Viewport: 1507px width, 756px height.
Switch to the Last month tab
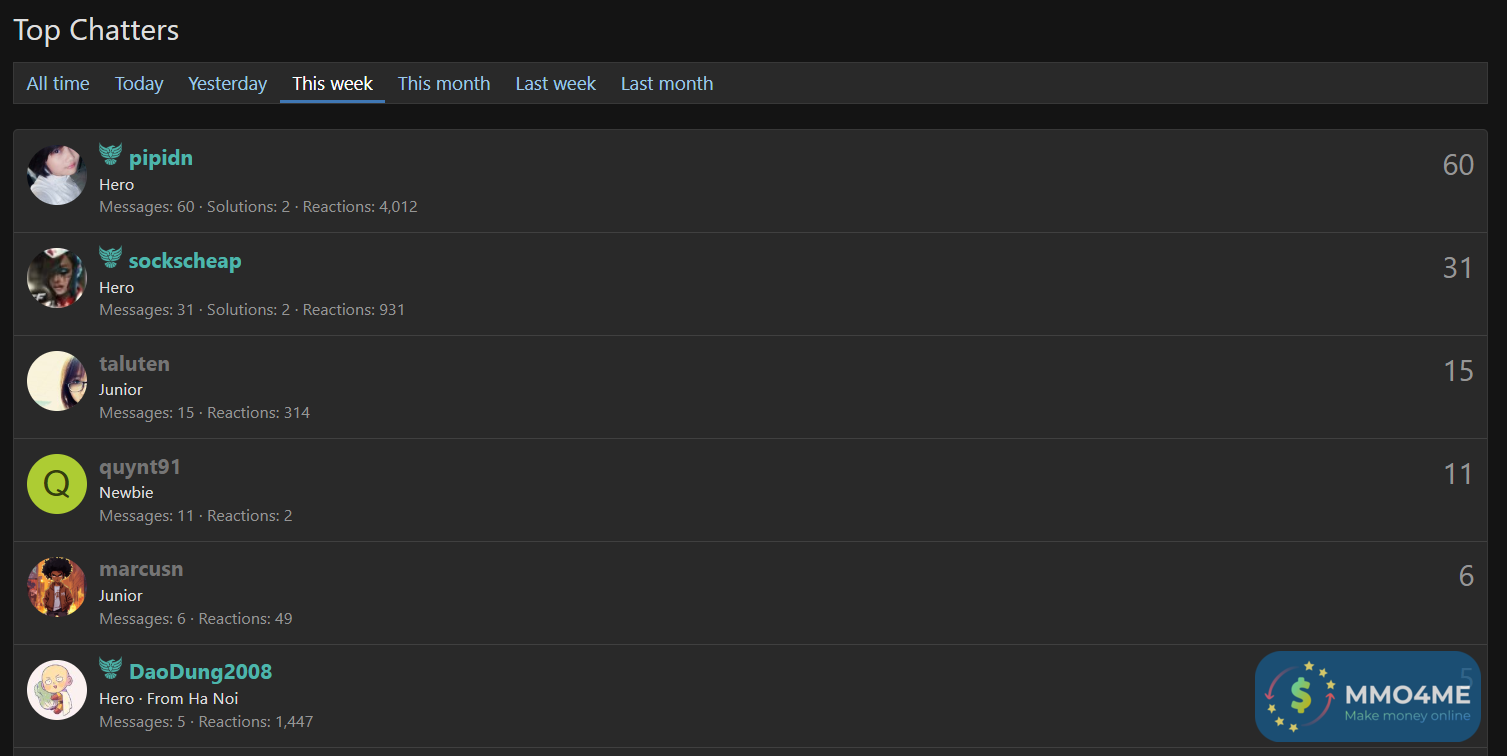pyautogui.click(x=666, y=84)
